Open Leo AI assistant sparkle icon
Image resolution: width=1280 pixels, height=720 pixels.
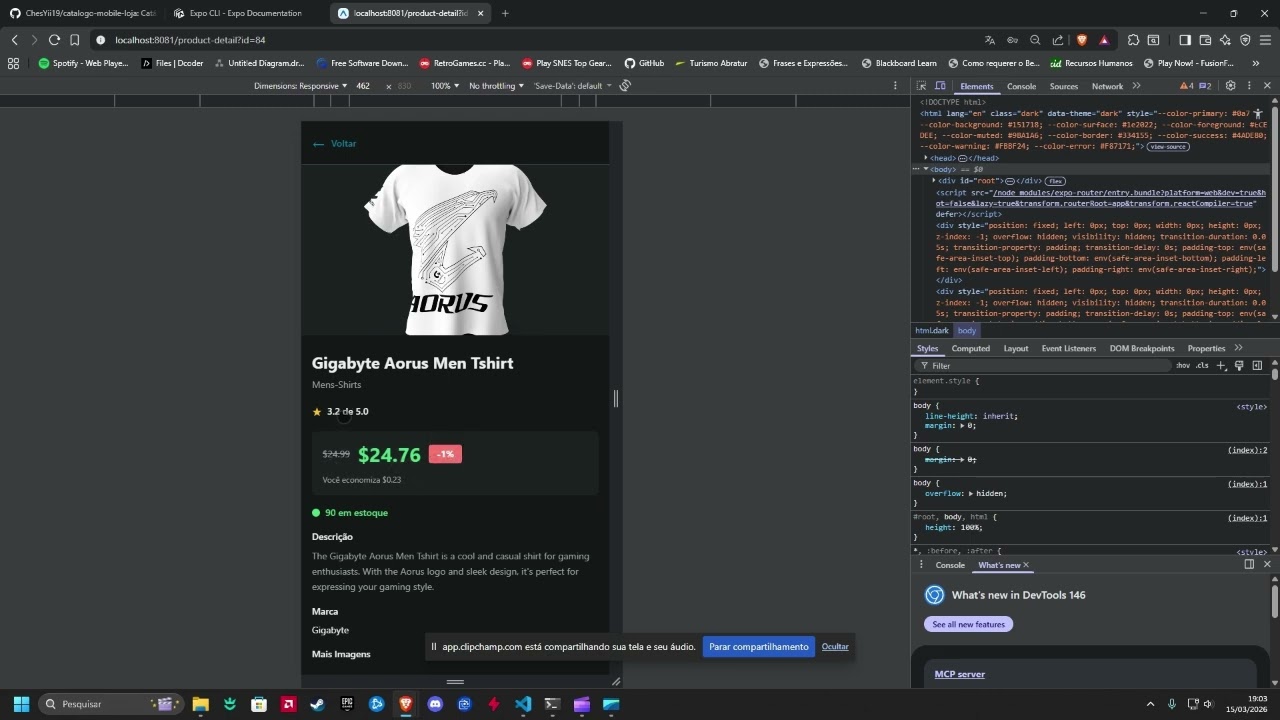[x=1225, y=40]
